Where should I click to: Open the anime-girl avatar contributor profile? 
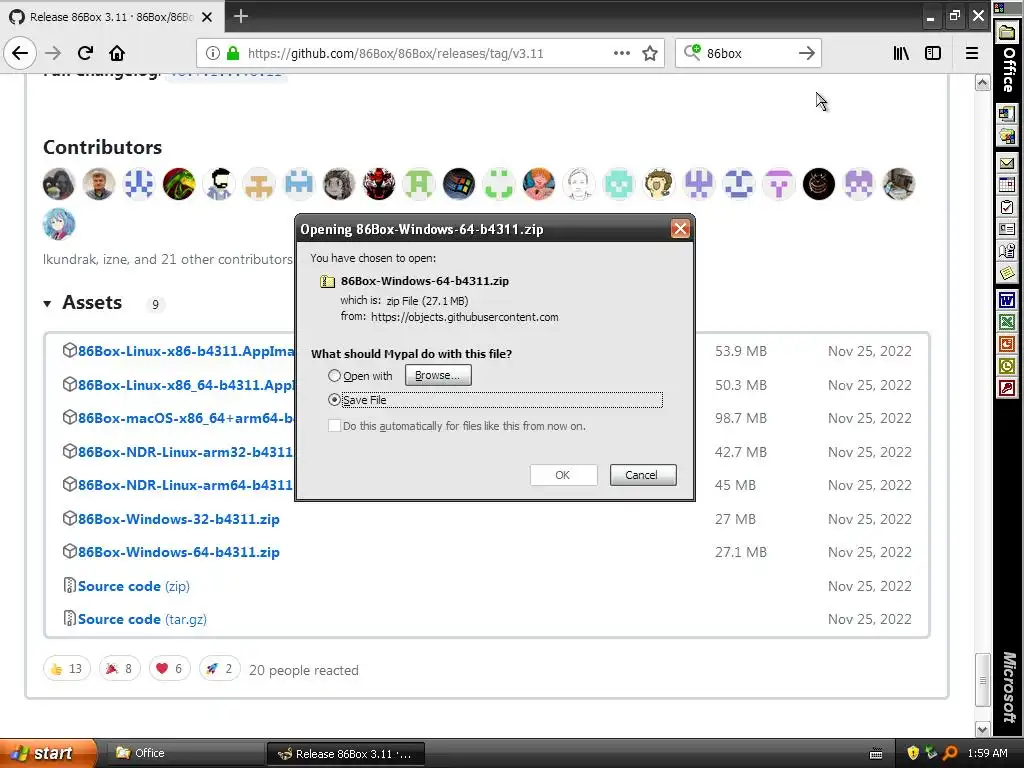59,224
